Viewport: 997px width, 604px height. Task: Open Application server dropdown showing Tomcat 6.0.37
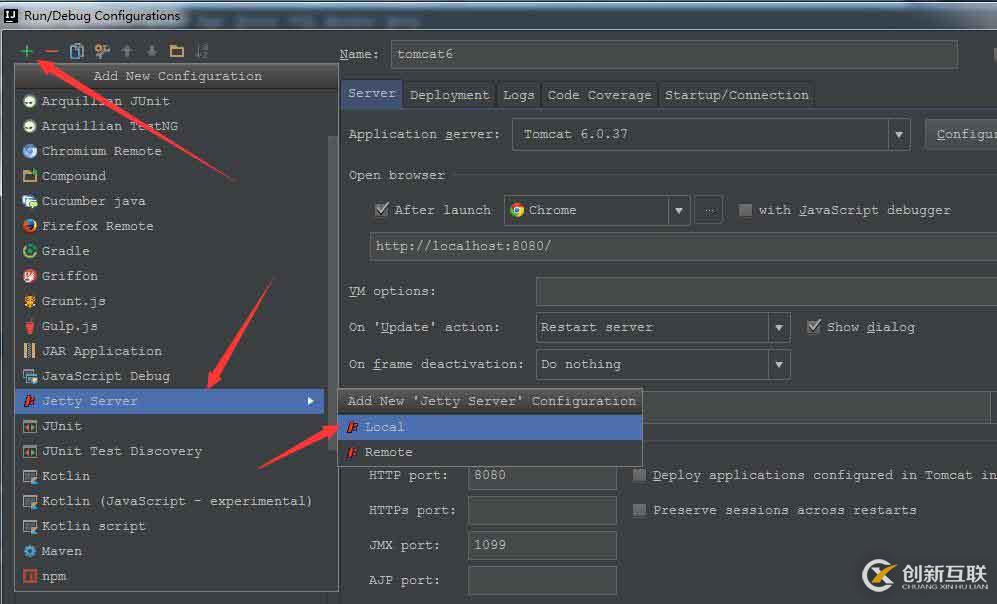point(711,134)
